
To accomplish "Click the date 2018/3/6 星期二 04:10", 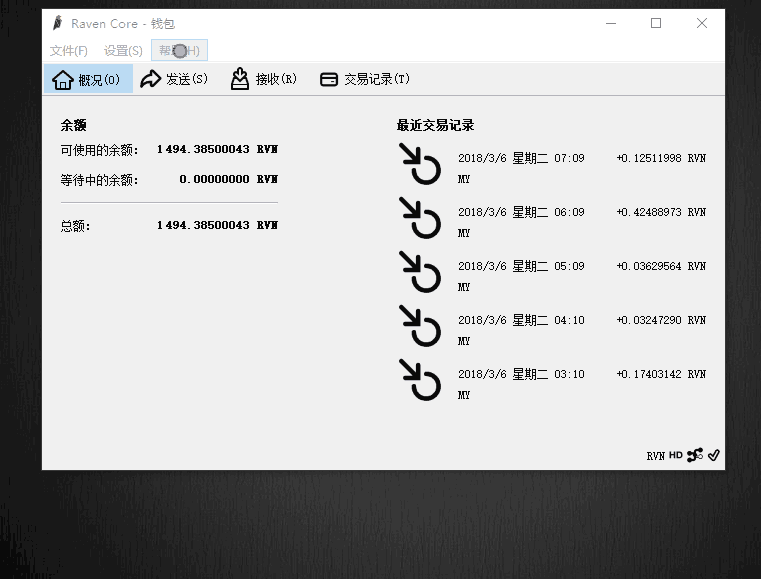I will [x=521, y=320].
